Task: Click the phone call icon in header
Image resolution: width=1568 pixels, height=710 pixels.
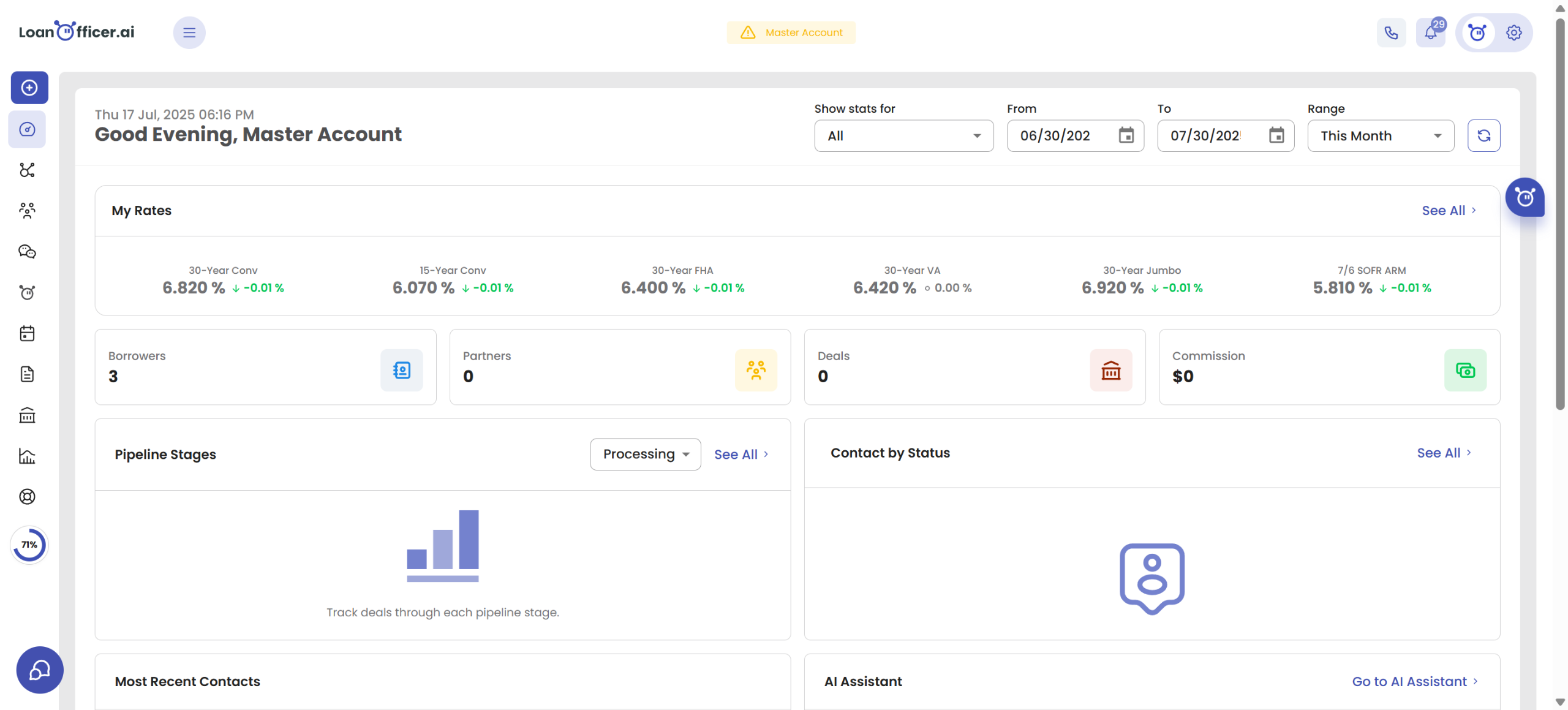Action: (1391, 32)
